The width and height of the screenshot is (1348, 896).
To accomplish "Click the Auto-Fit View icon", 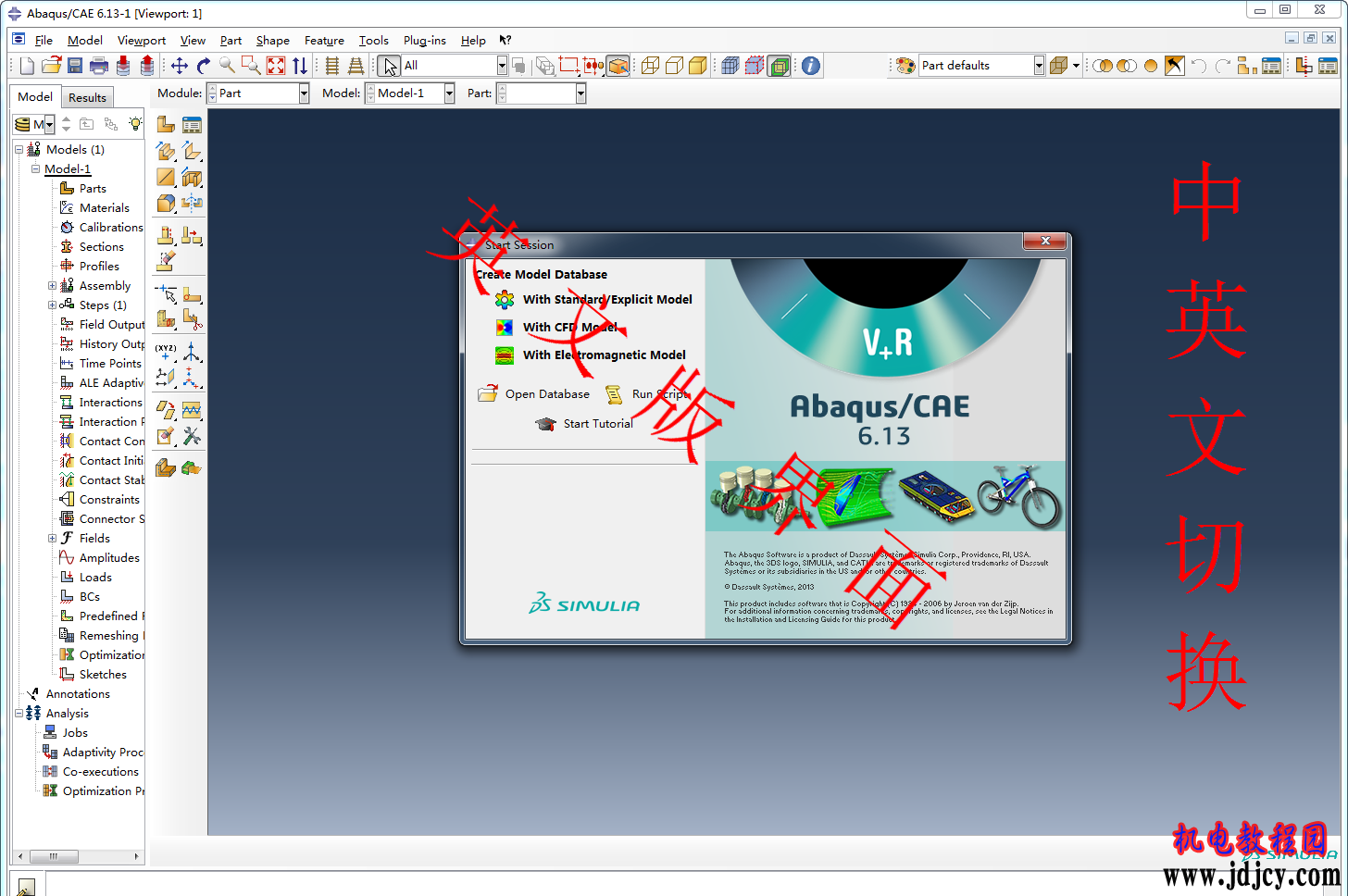I will [x=276, y=66].
